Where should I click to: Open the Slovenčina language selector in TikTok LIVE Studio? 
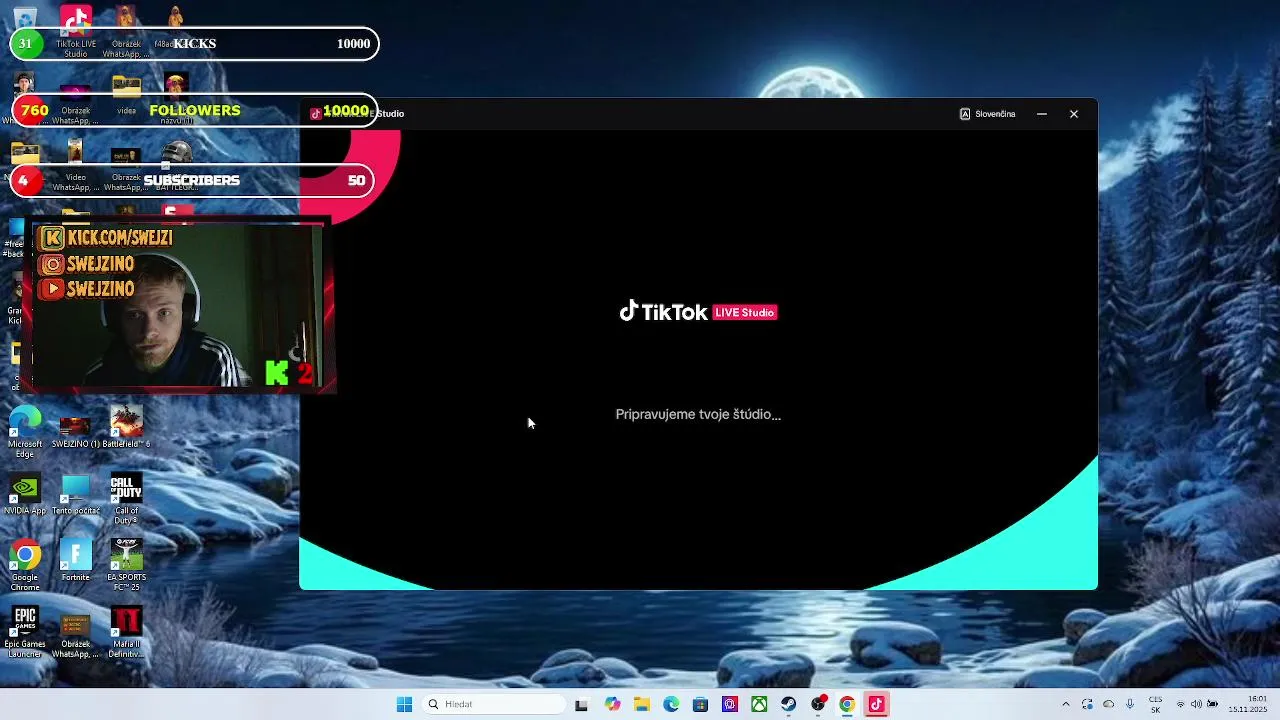click(987, 114)
